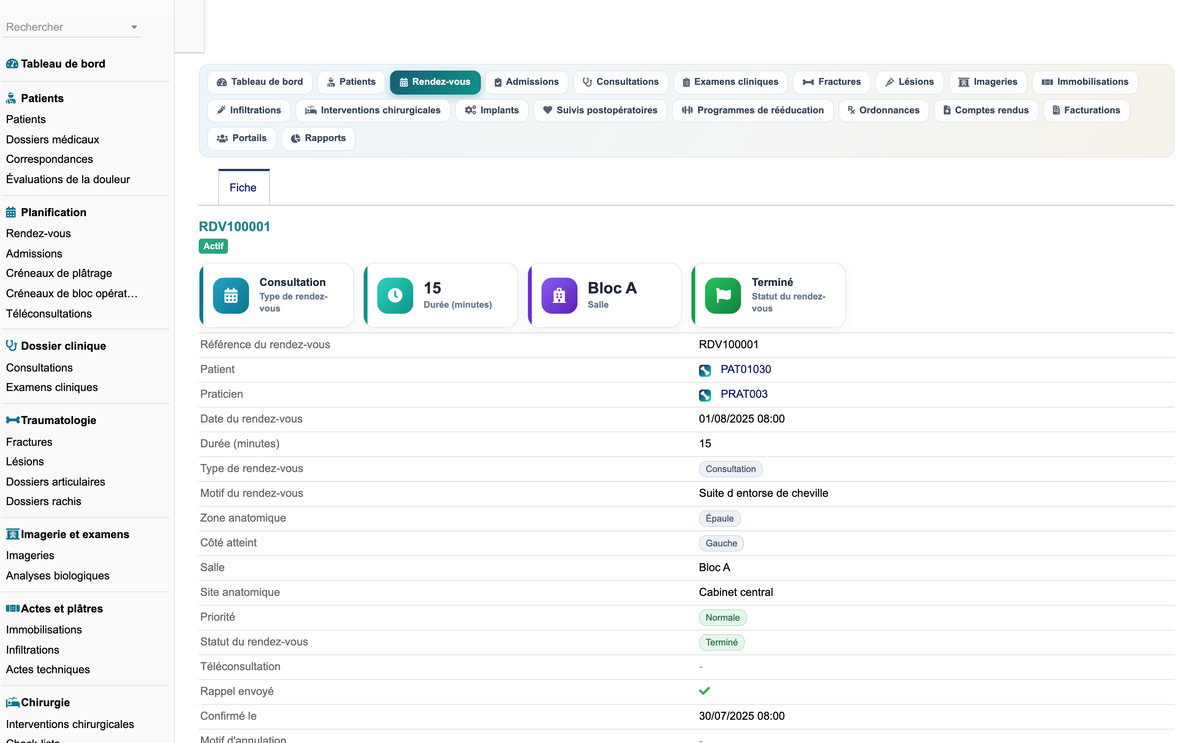Click the icon beside PRAT003
The width and height of the screenshot is (1200, 743).
click(x=705, y=395)
